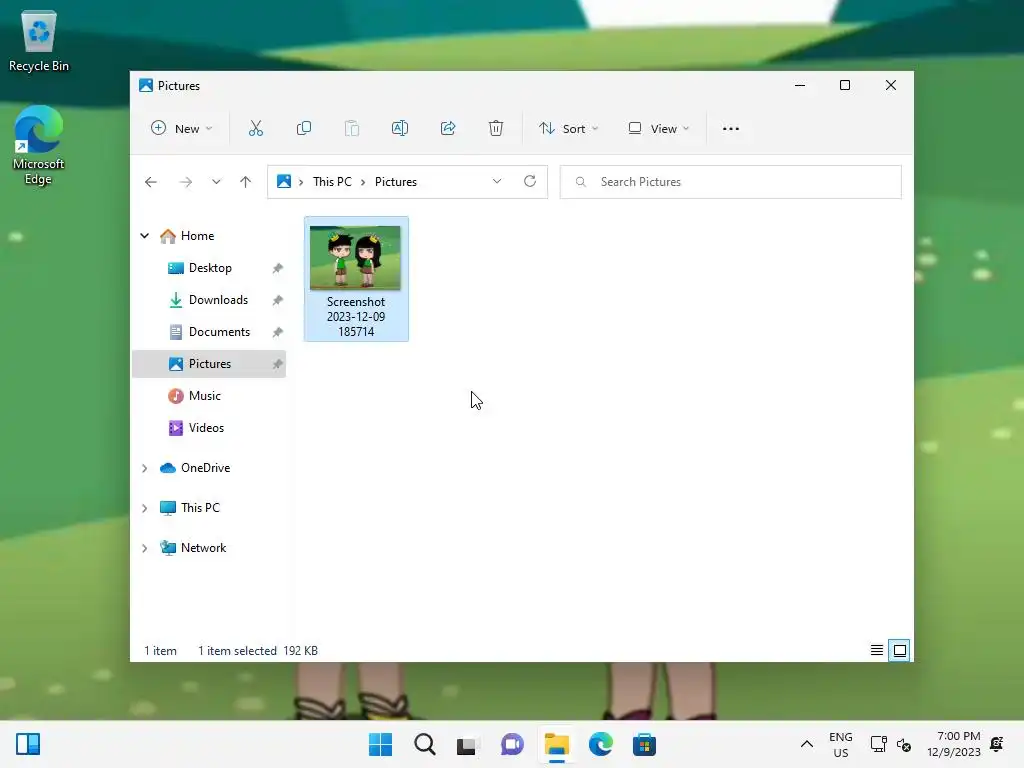Viewport: 1024px width, 768px height.
Task: Select OneDrive in navigation pane
Action: 205,468
